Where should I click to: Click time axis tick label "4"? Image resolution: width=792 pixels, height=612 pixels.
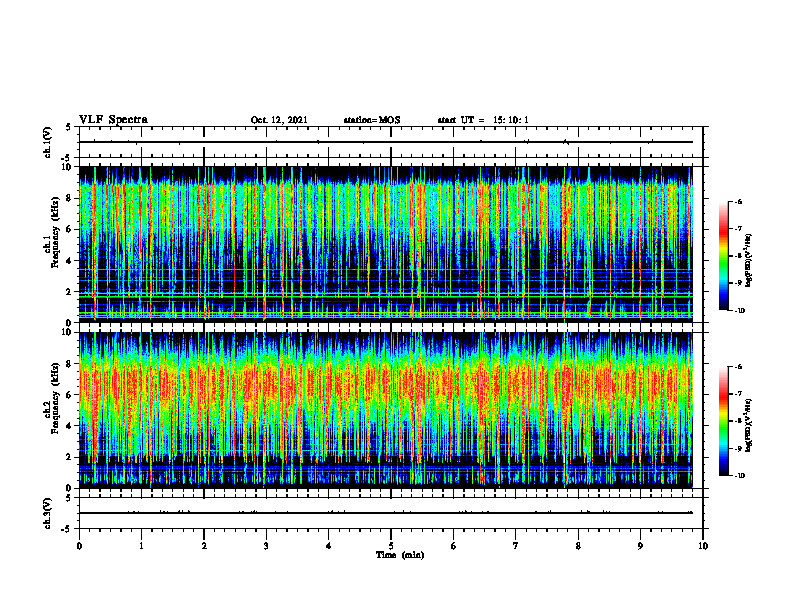329,546
